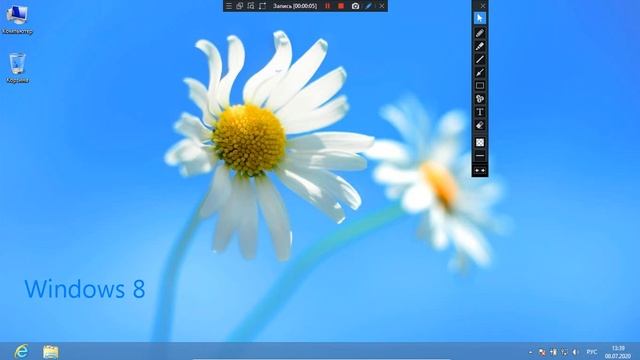Select the Recycle Bin desktop icon
Viewport: 640px width, 360px height.
(x=17, y=68)
